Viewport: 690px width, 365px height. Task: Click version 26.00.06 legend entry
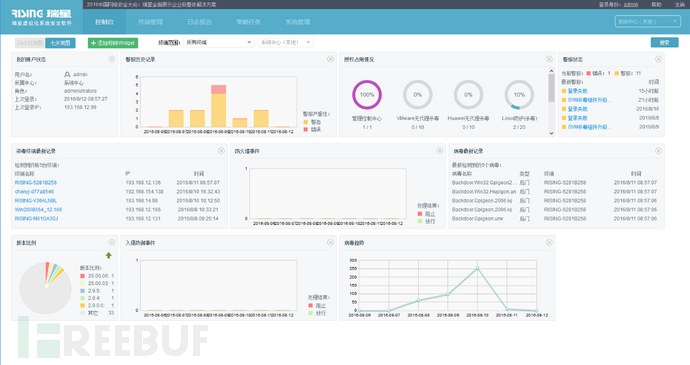(97, 276)
